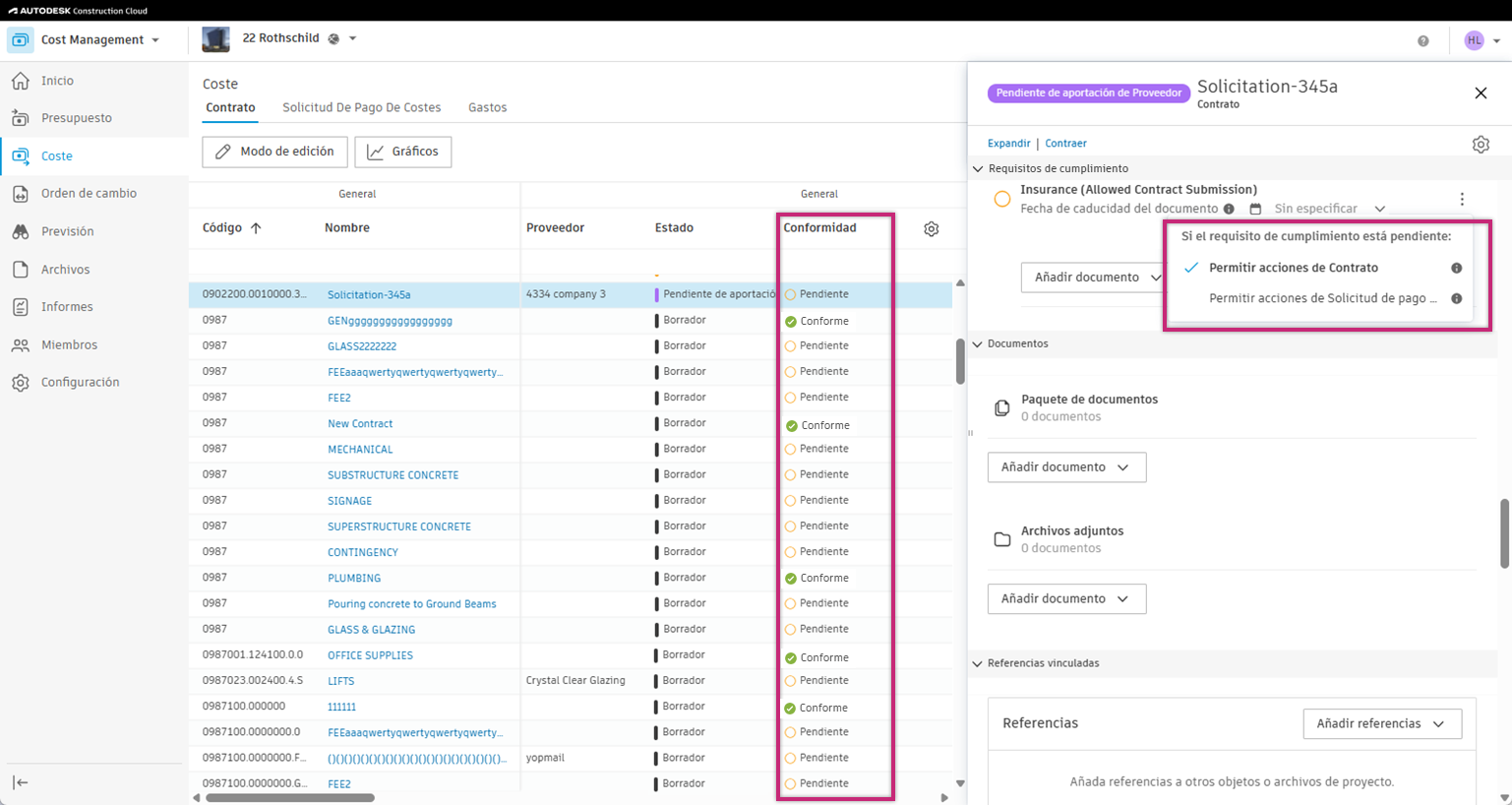Click the Gráficos button
Viewport: 1512px width, 805px height.
click(x=403, y=152)
